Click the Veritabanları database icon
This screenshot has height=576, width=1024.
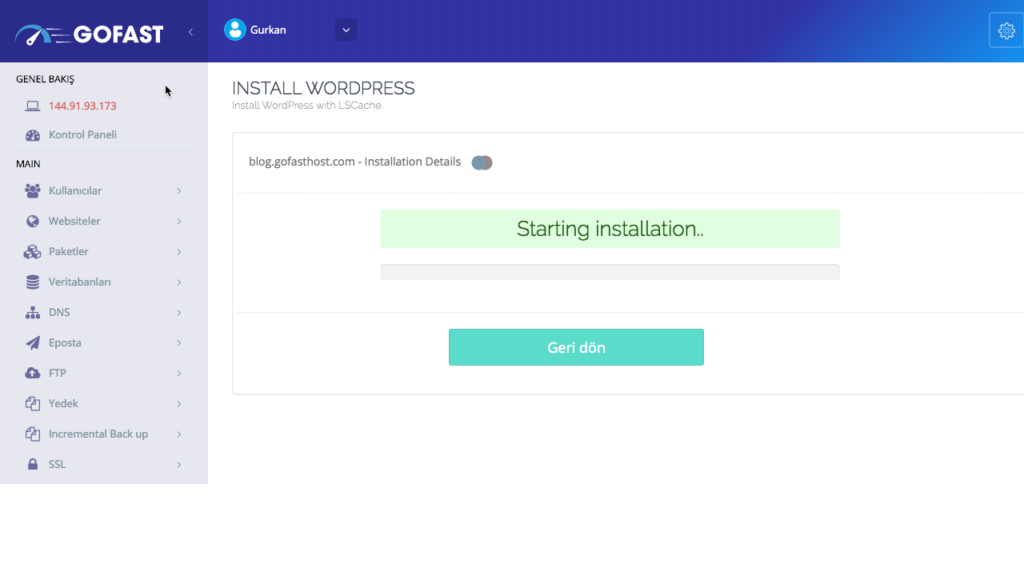pos(32,282)
